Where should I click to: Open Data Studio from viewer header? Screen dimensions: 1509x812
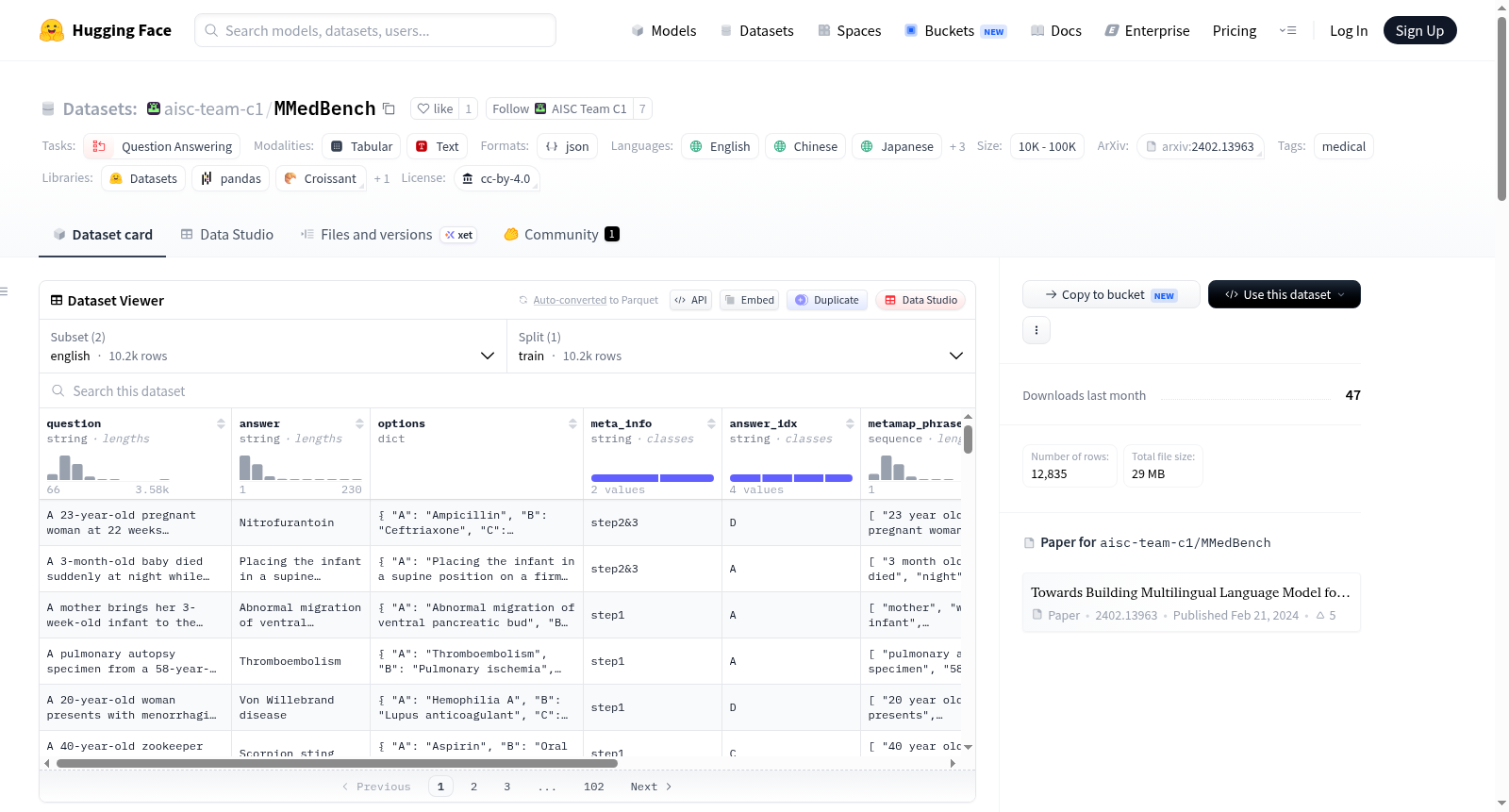(x=920, y=300)
